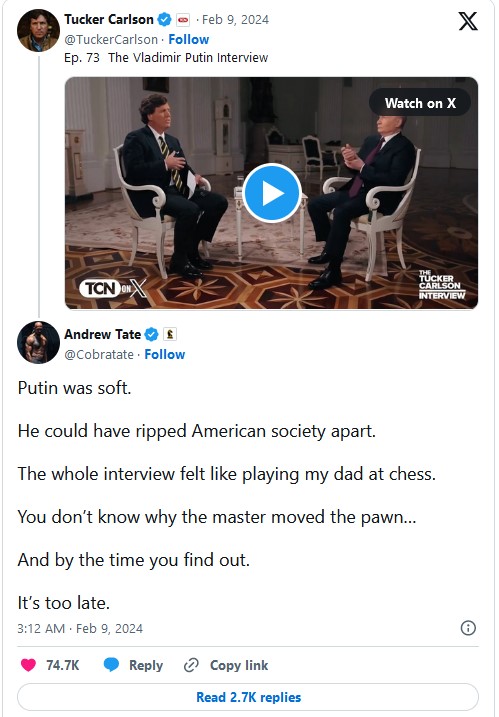The height and width of the screenshot is (717, 499).
Task: Like the tweet with heart icon
Action: [28, 665]
